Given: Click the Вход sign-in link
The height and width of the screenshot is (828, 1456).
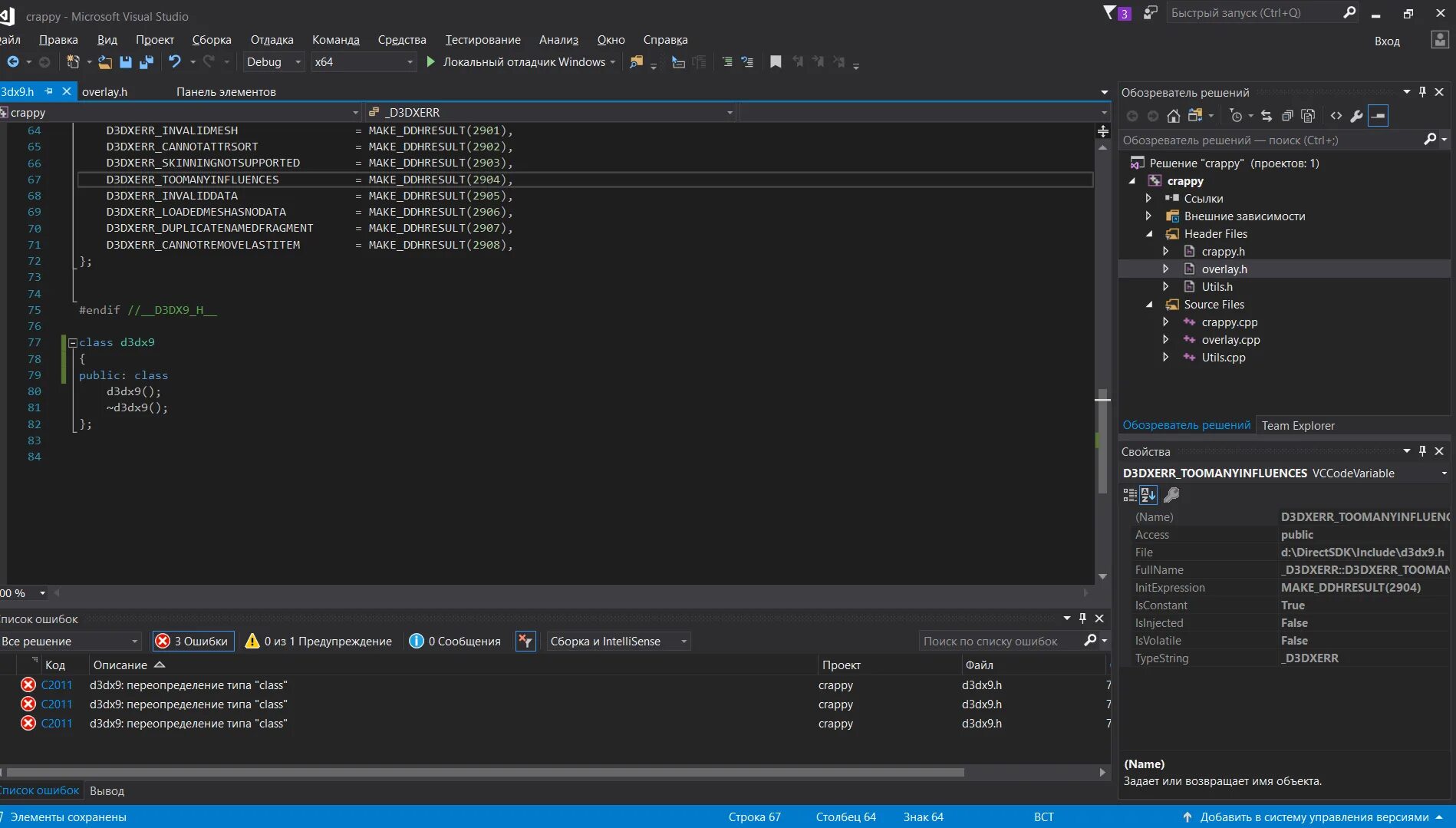Looking at the screenshot, I should [1387, 41].
